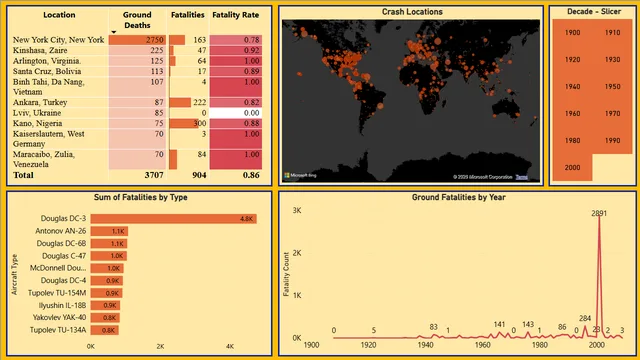Click the 3707 total ground deaths value
Viewport: 640px width, 360px height.
[x=154, y=175]
